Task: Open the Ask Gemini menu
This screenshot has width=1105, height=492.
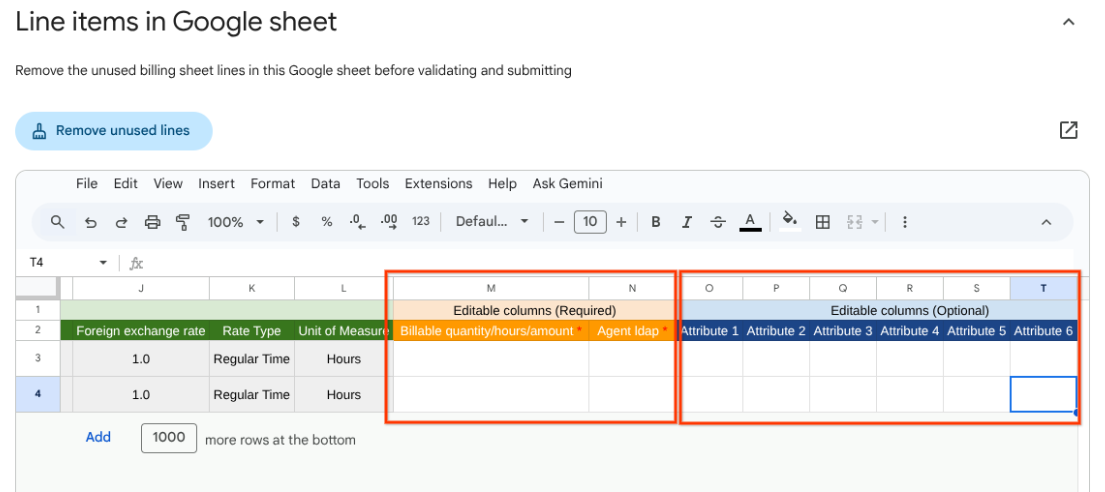Action: point(567,183)
